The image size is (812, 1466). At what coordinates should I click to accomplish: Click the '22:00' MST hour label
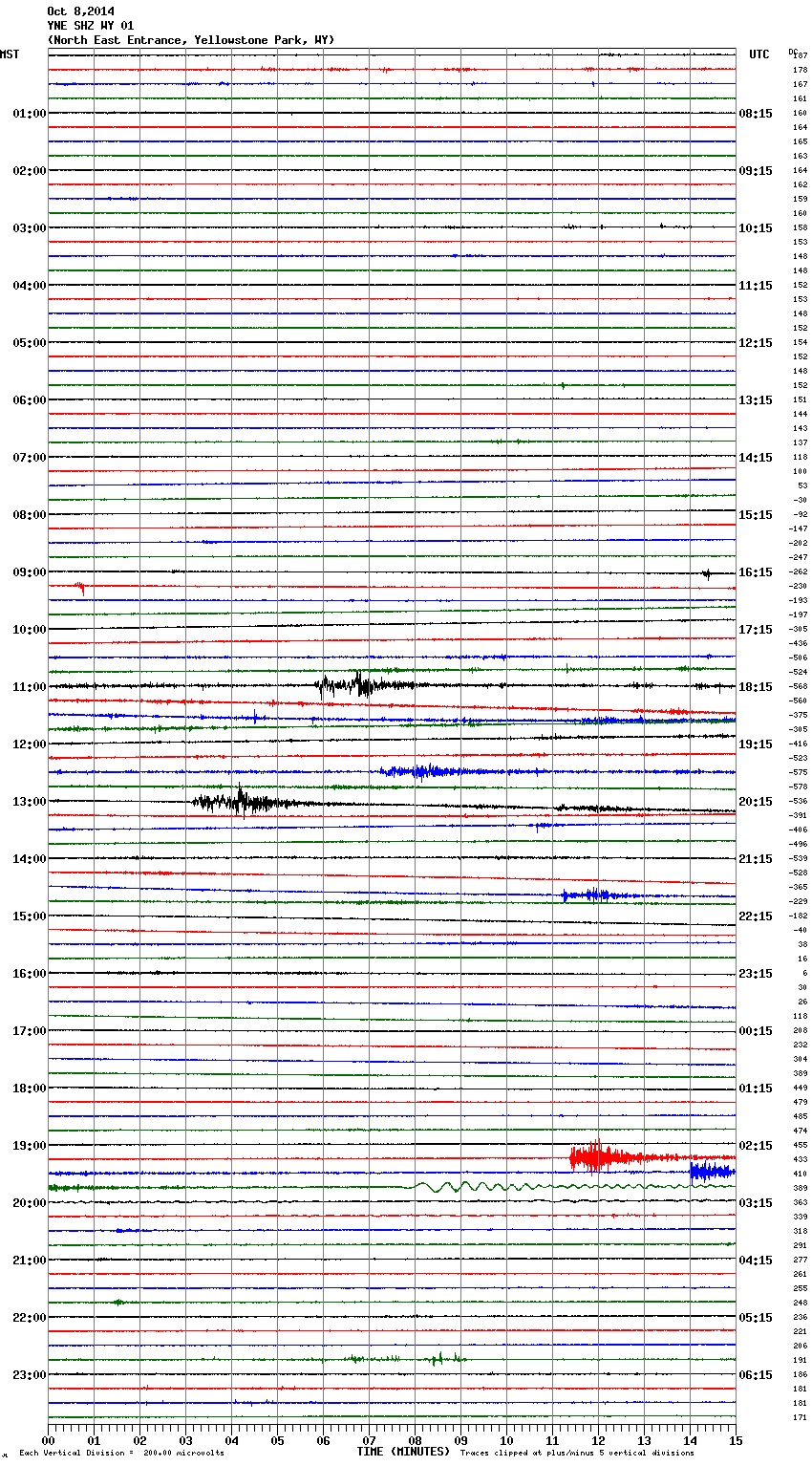click(x=30, y=1318)
